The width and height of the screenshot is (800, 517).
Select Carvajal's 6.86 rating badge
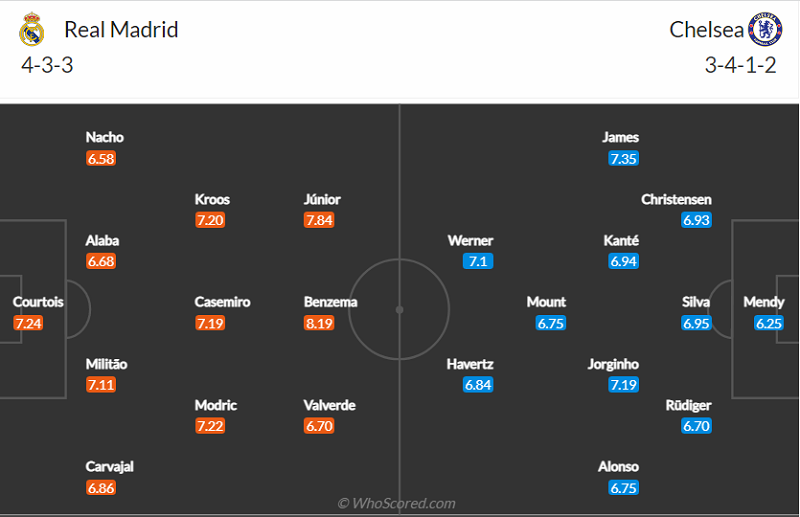tap(101, 488)
